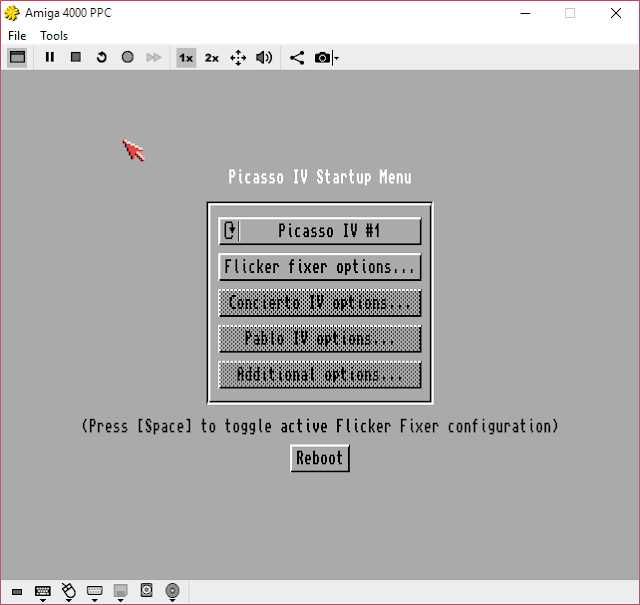Viewport: 640px width, 605px height.
Task: Click the mouse icon in status bar
Action: (69, 590)
